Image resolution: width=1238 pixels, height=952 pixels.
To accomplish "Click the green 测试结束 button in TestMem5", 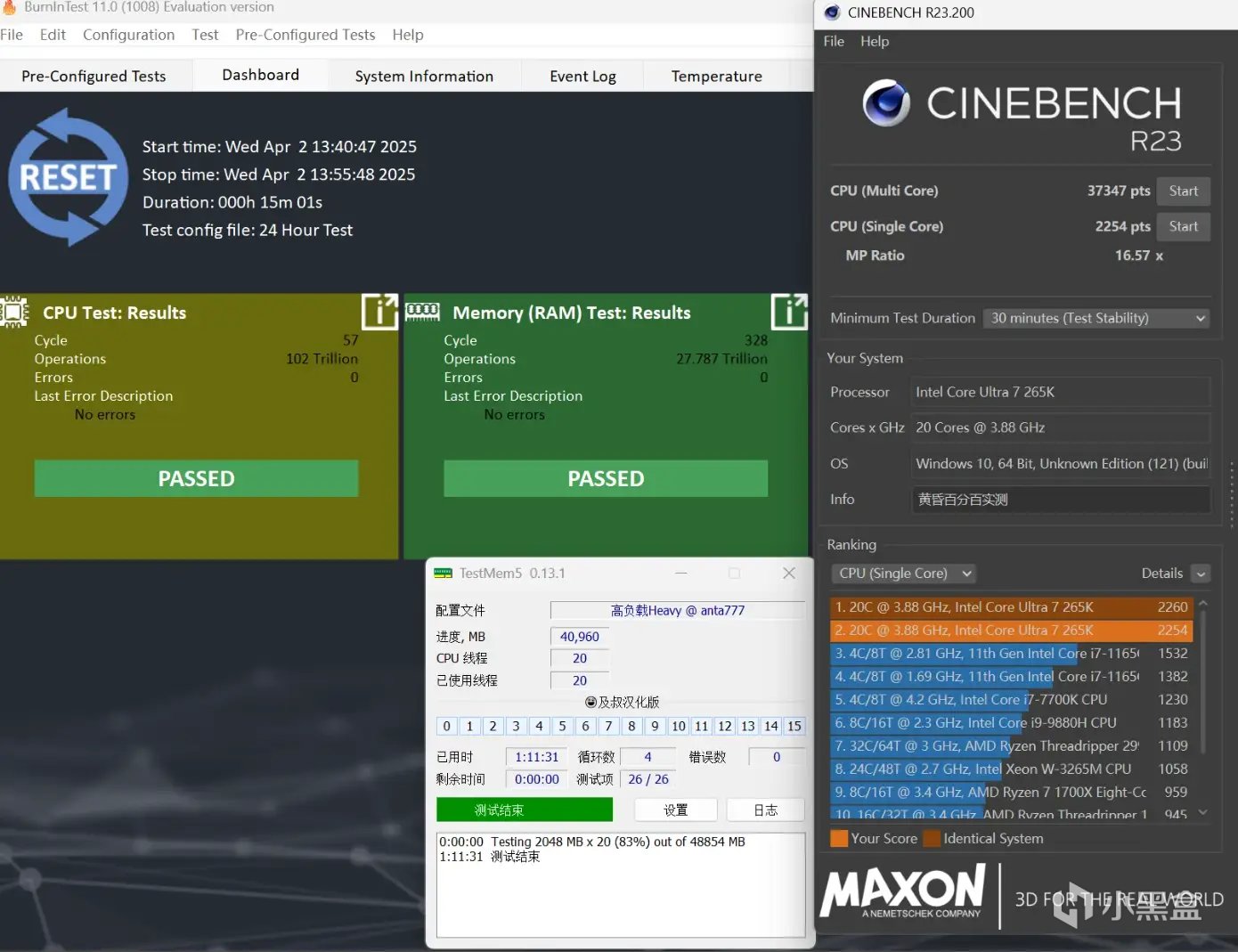I will click(x=525, y=810).
